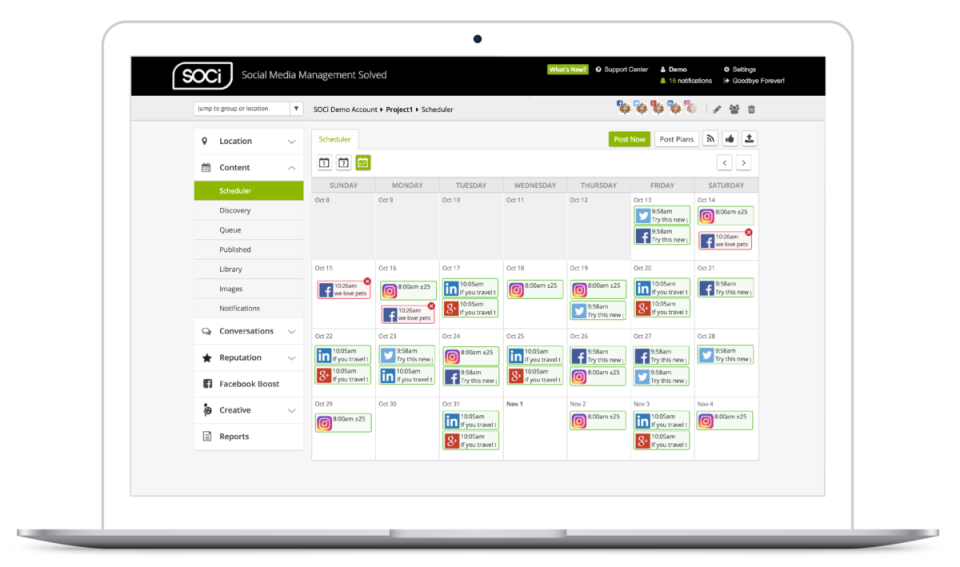Image resolution: width=960 pixels, height=567 pixels.
Task: Click the green Post Now button
Action: point(629,140)
